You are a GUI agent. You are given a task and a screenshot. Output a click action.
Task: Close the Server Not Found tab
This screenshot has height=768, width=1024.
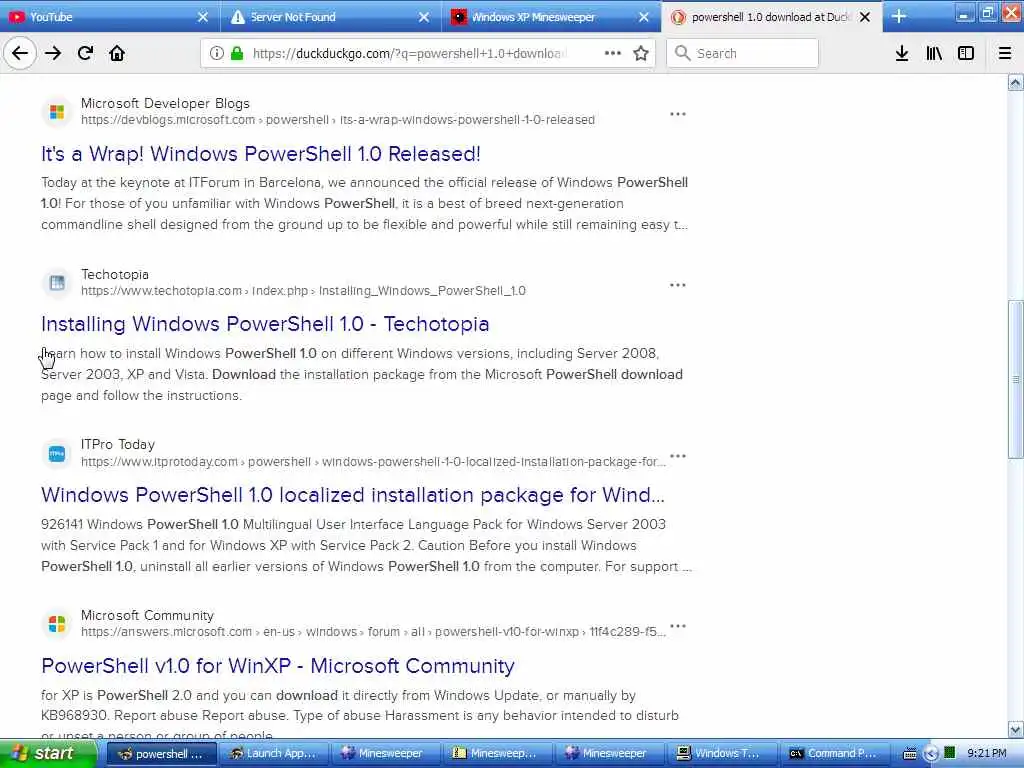click(424, 17)
